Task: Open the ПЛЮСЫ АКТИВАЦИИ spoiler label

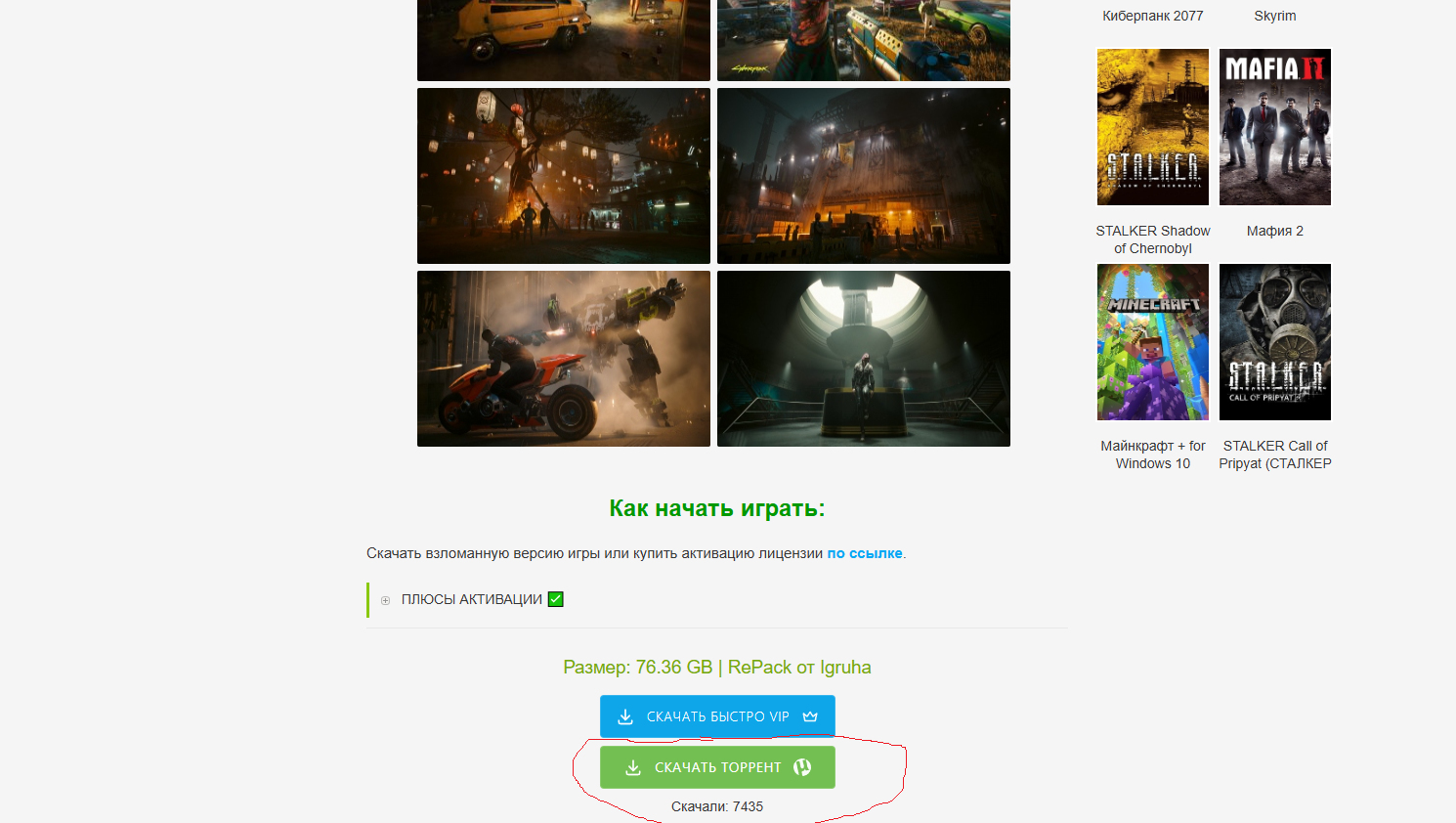Action: (x=471, y=599)
